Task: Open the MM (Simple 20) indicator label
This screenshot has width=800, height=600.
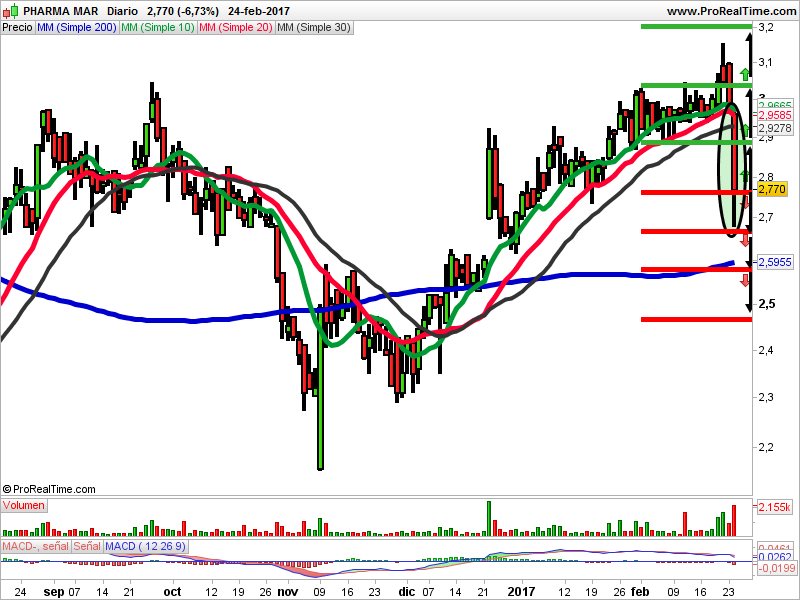Action: click(236, 28)
